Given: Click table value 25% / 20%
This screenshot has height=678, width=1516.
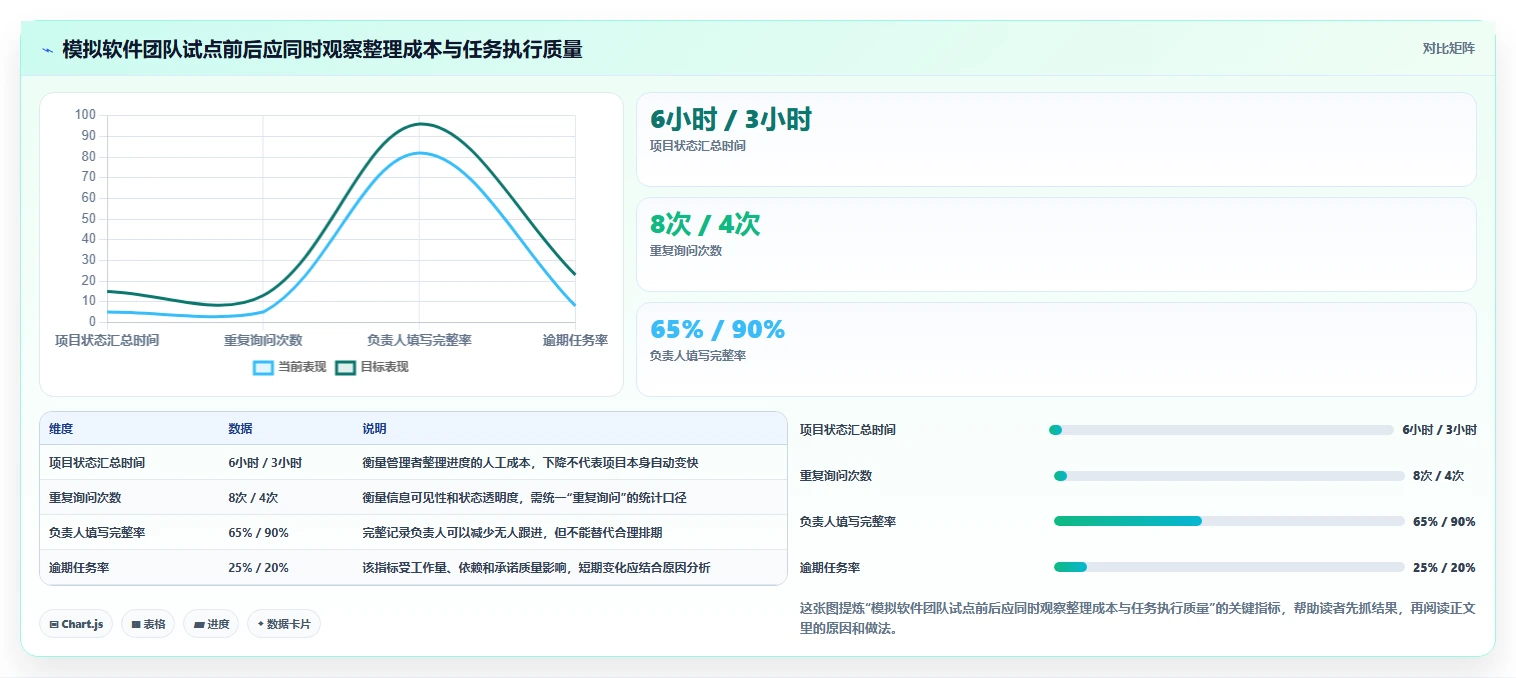Looking at the screenshot, I should (x=258, y=568).
